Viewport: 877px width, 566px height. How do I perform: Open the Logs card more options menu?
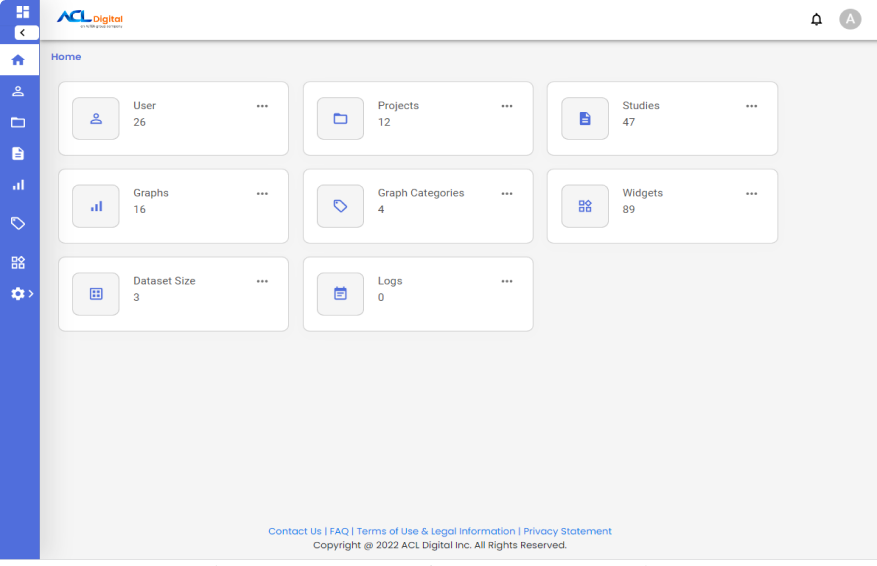click(507, 281)
